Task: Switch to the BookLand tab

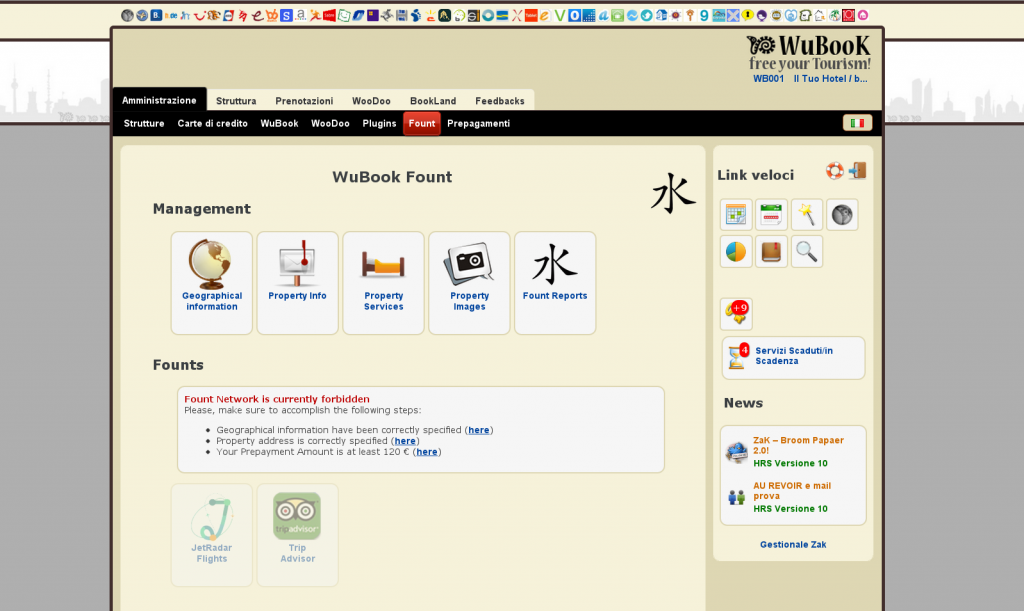Action: pyautogui.click(x=433, y=101)
